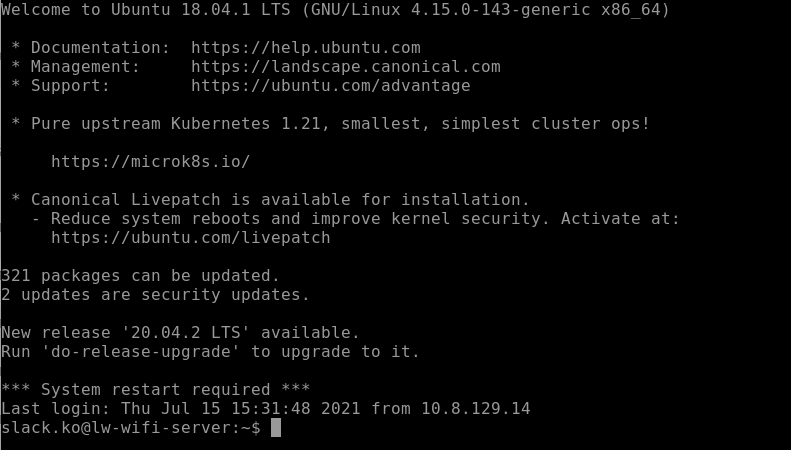Click the System restart required notice
Screen dimensions: 791x450
[x=155, y=389]
